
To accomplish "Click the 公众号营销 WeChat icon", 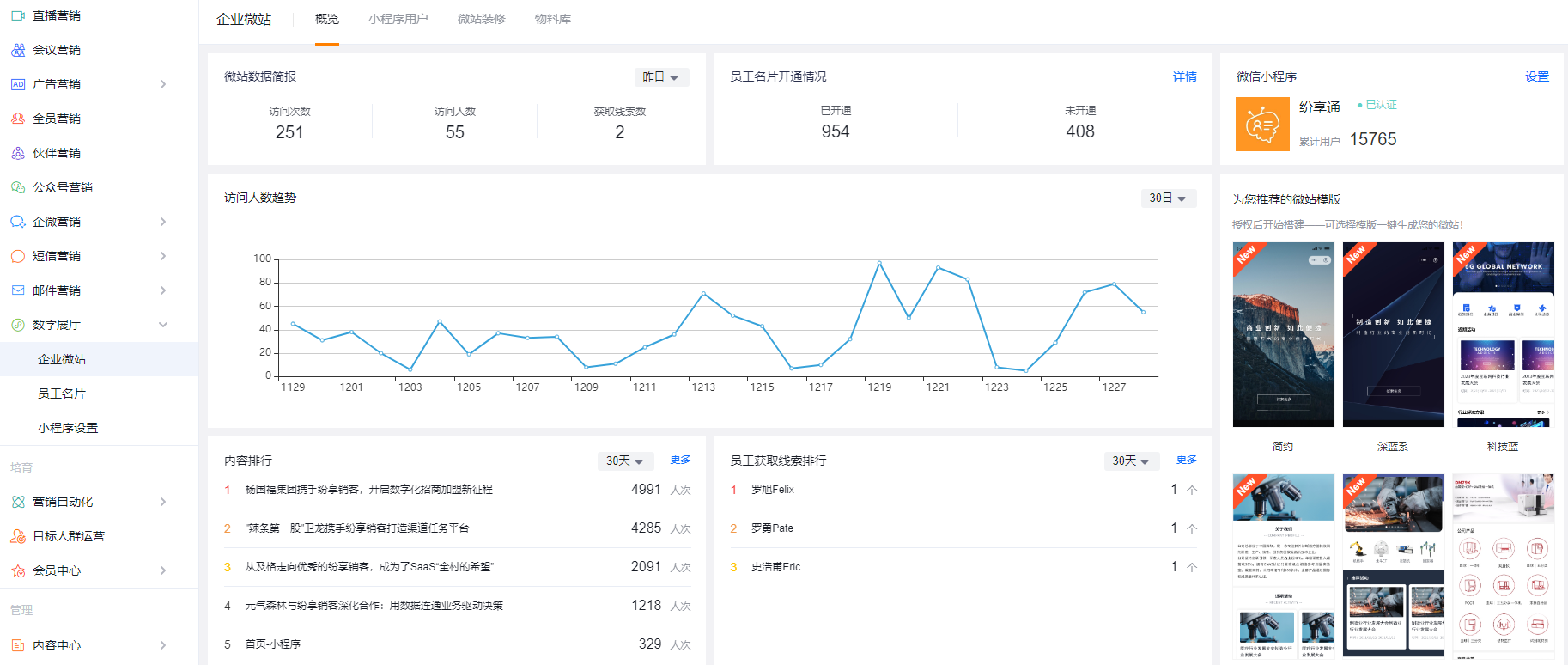I will click(18, 187).
